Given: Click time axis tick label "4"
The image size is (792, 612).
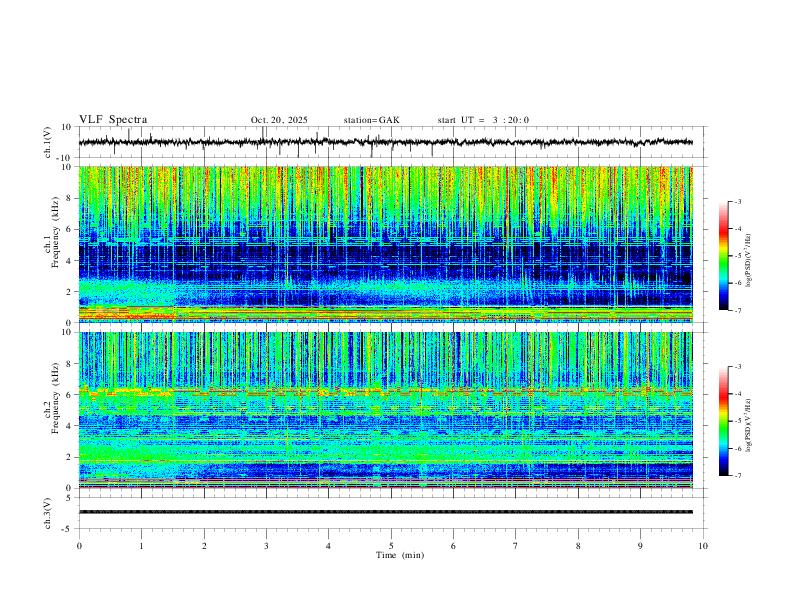Looking at the screenshot, I should (x=329, y=546).
